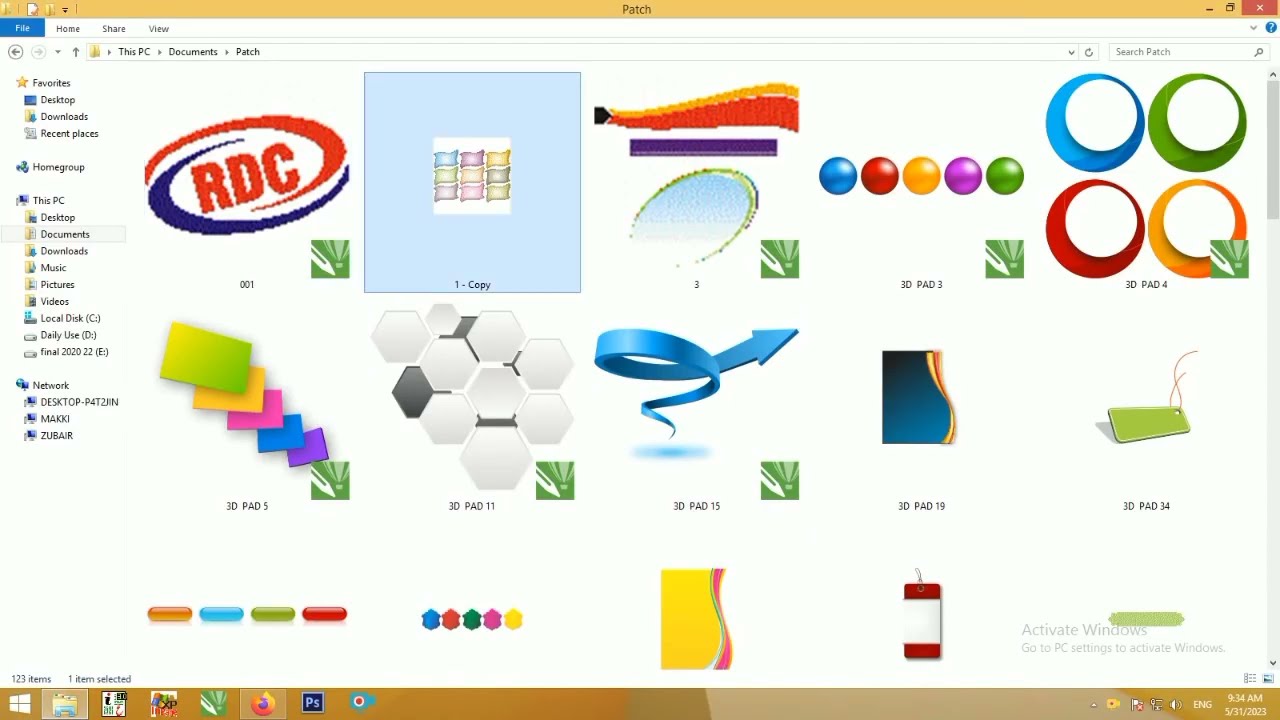Open the Help icon
This screenshot has width=1280, height=720.
[1271, 28]
